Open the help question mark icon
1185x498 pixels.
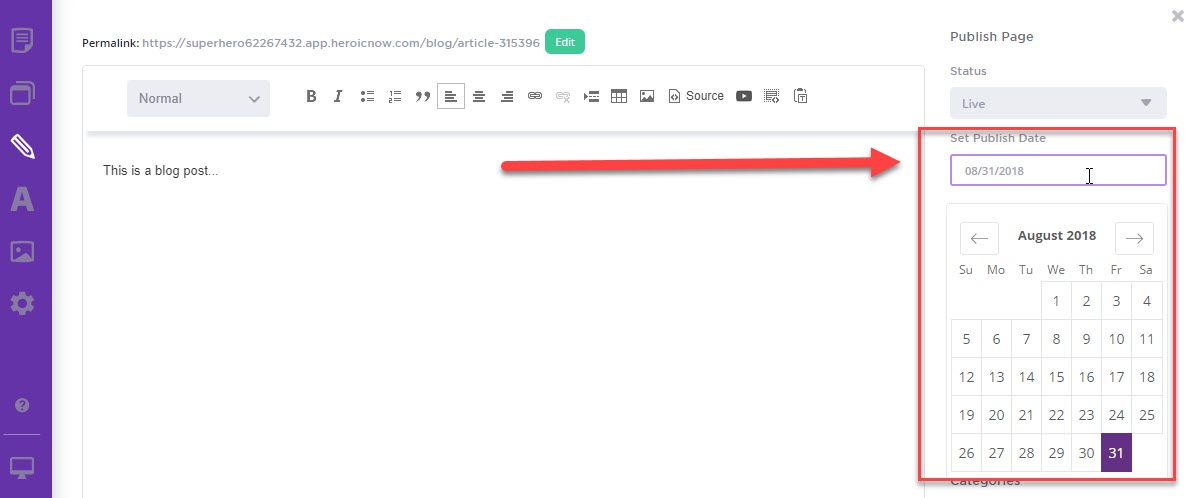click(x=22, y=406)
